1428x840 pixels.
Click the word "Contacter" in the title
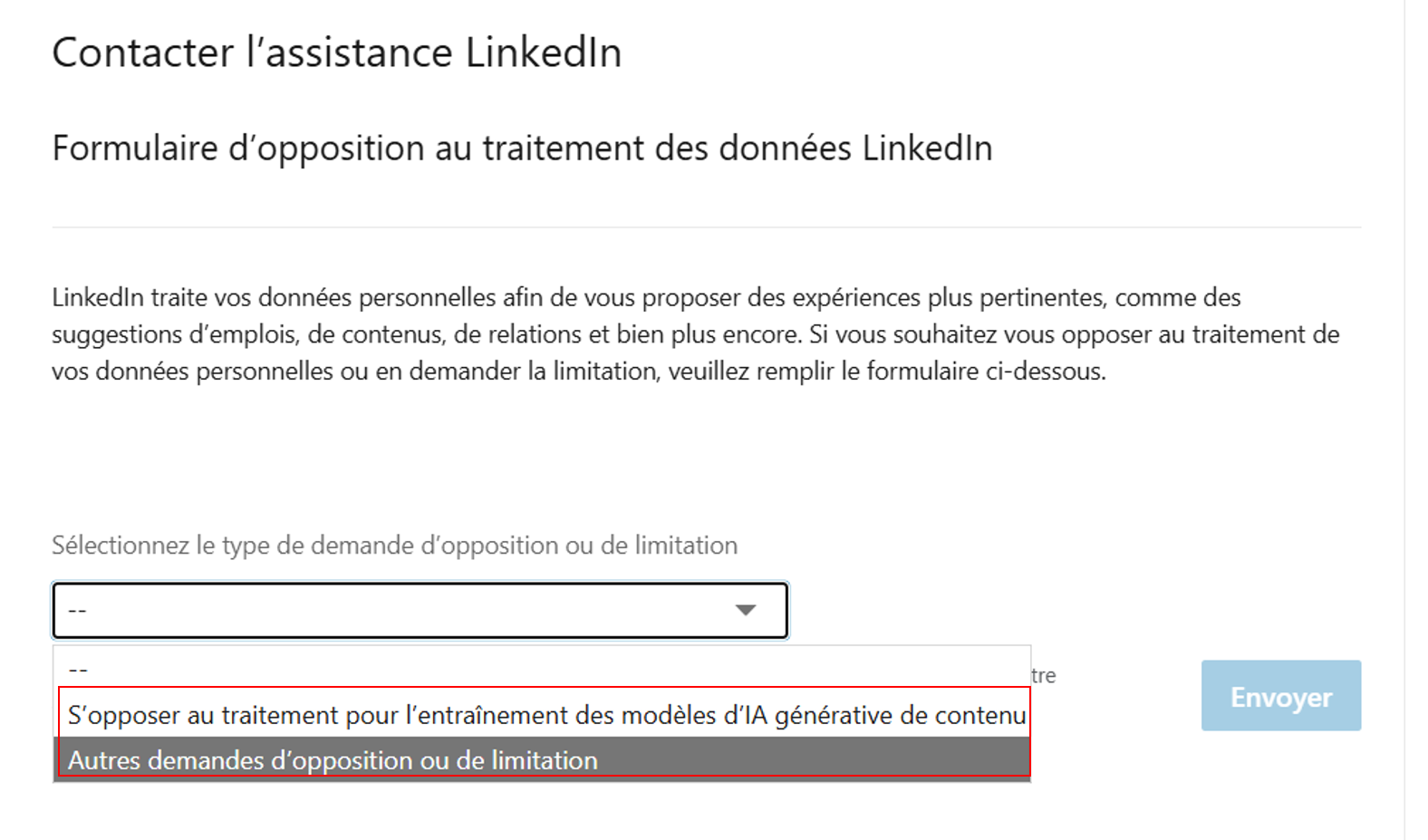142,53
